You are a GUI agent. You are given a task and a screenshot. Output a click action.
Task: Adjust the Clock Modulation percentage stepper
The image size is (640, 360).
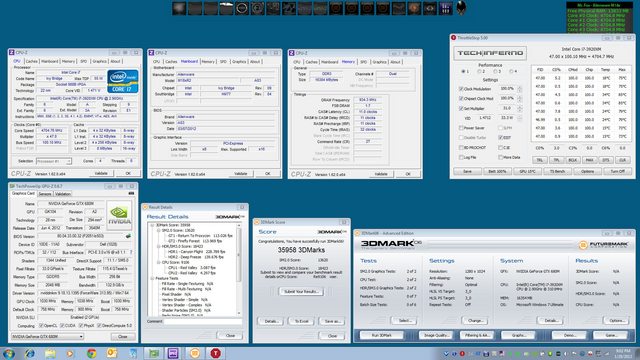coord(520,89)
